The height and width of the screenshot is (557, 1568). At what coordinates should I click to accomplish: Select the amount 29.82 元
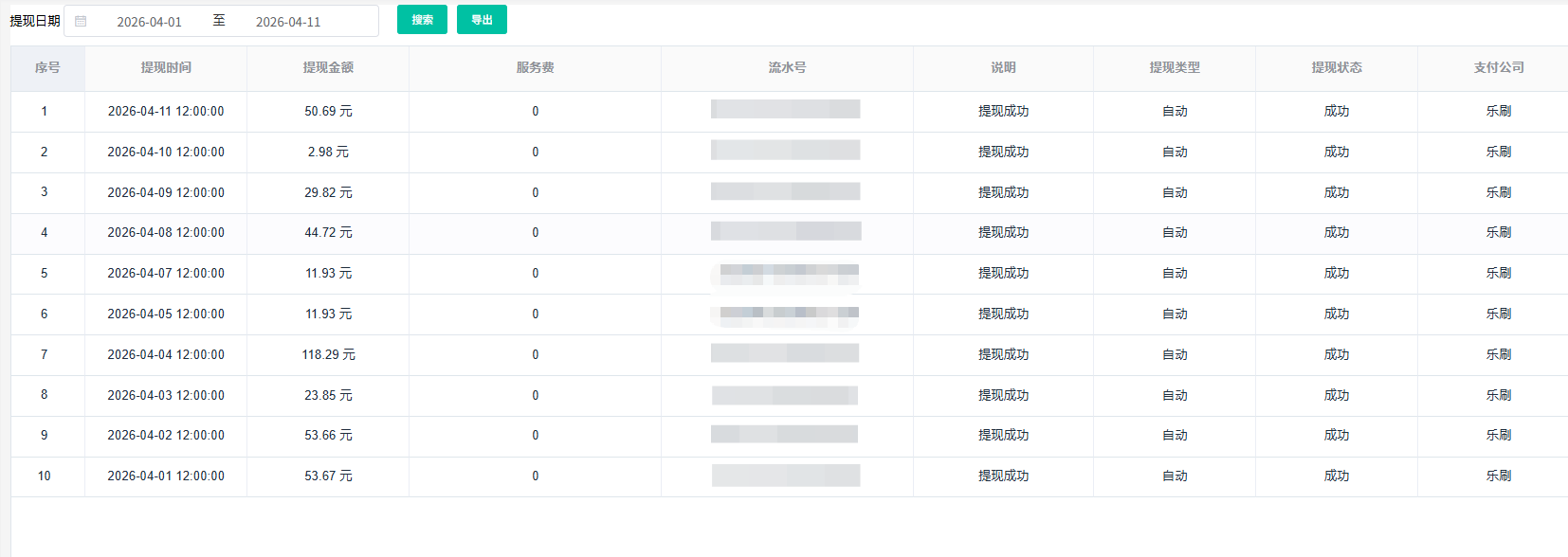coord(328,192)
